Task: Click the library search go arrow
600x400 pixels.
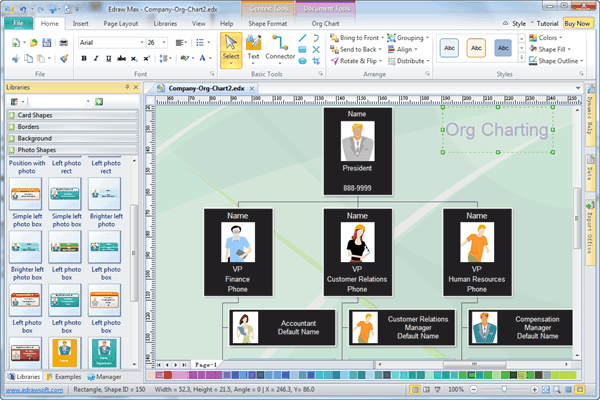Action: click(x=99, y=101)
